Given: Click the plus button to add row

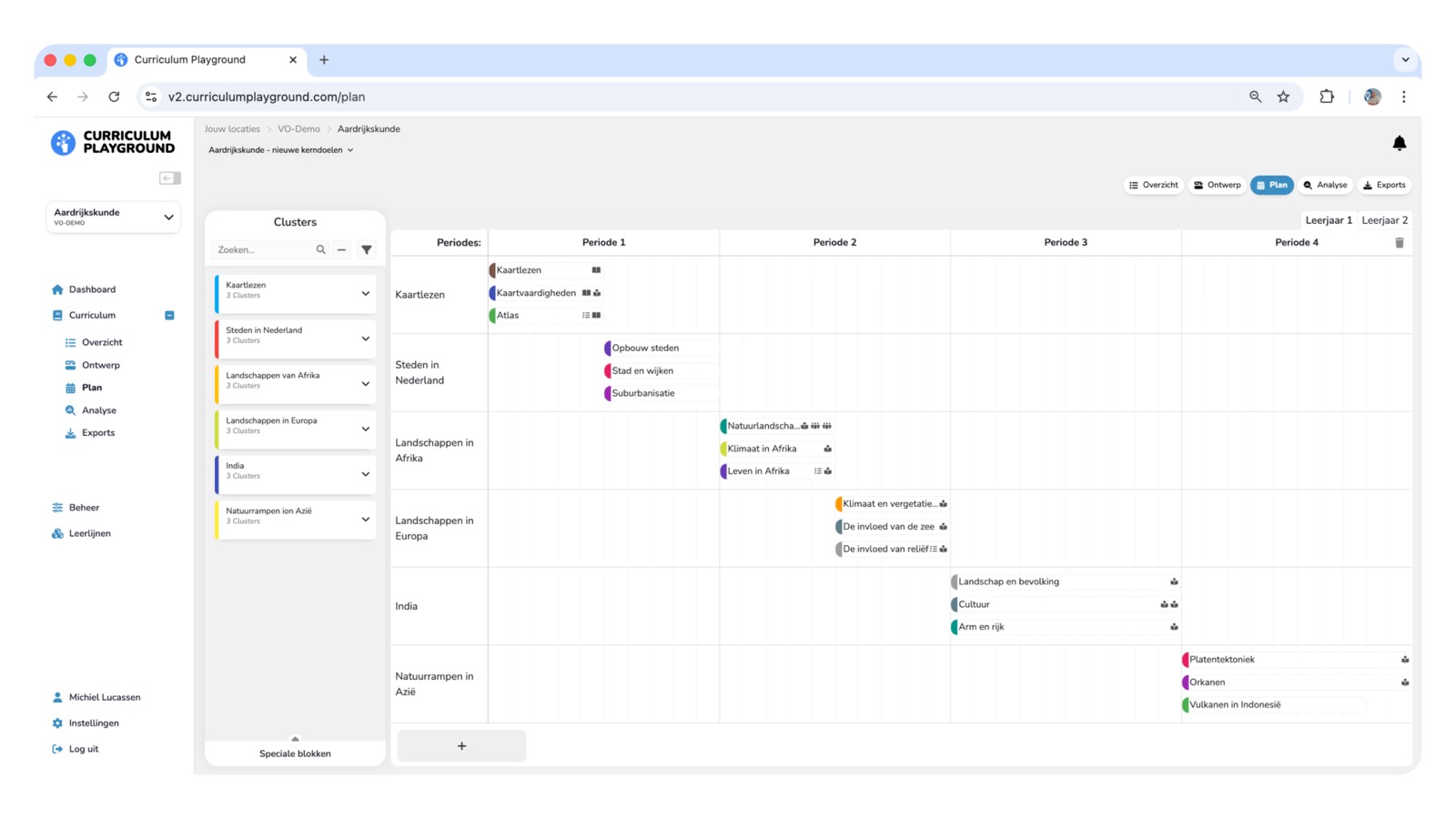Looking at the screenshot, I should tap(461, 745).
